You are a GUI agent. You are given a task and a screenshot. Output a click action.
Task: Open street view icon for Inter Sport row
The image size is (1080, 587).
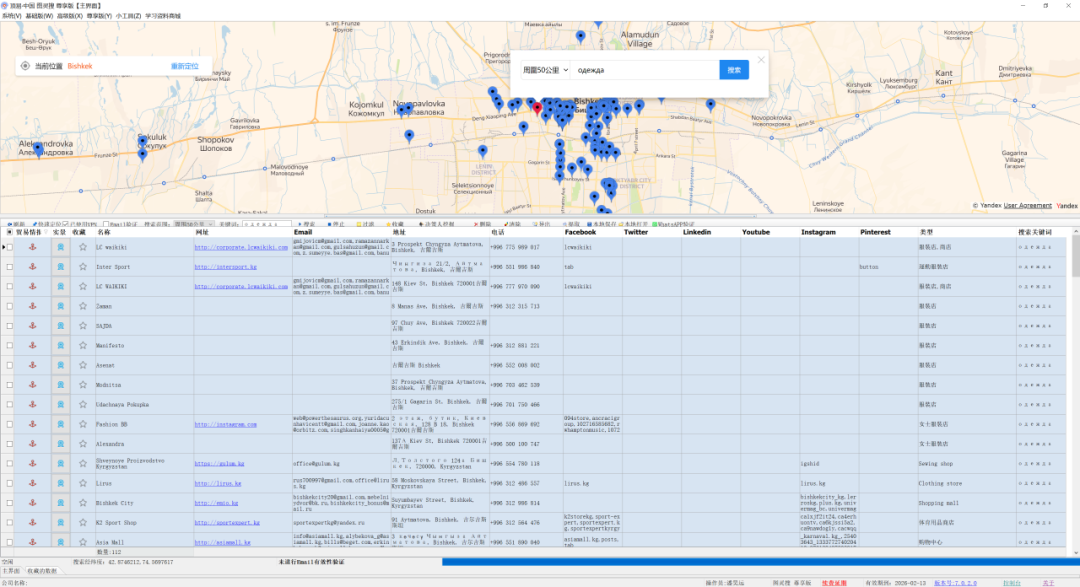coord(61,267)
